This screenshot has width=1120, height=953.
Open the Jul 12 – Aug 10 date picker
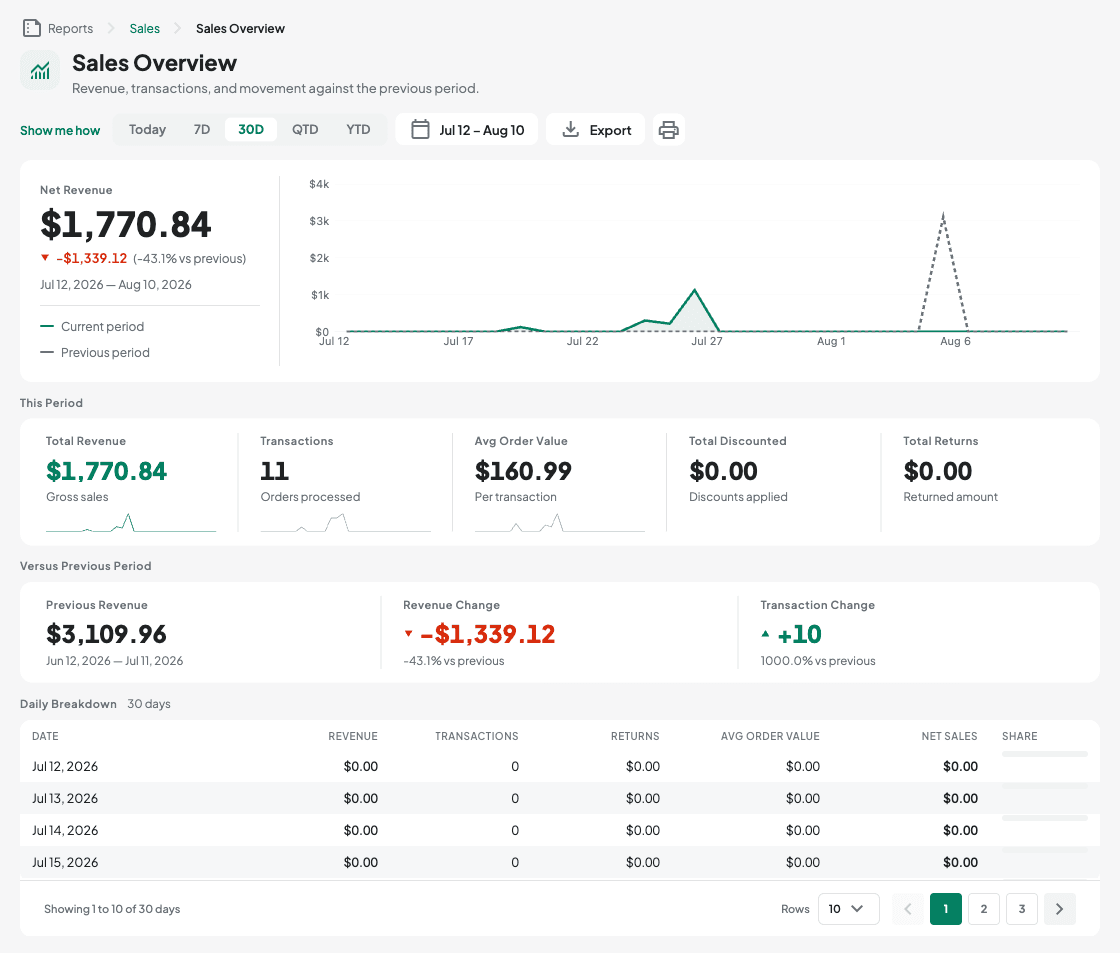coord(466,129)
